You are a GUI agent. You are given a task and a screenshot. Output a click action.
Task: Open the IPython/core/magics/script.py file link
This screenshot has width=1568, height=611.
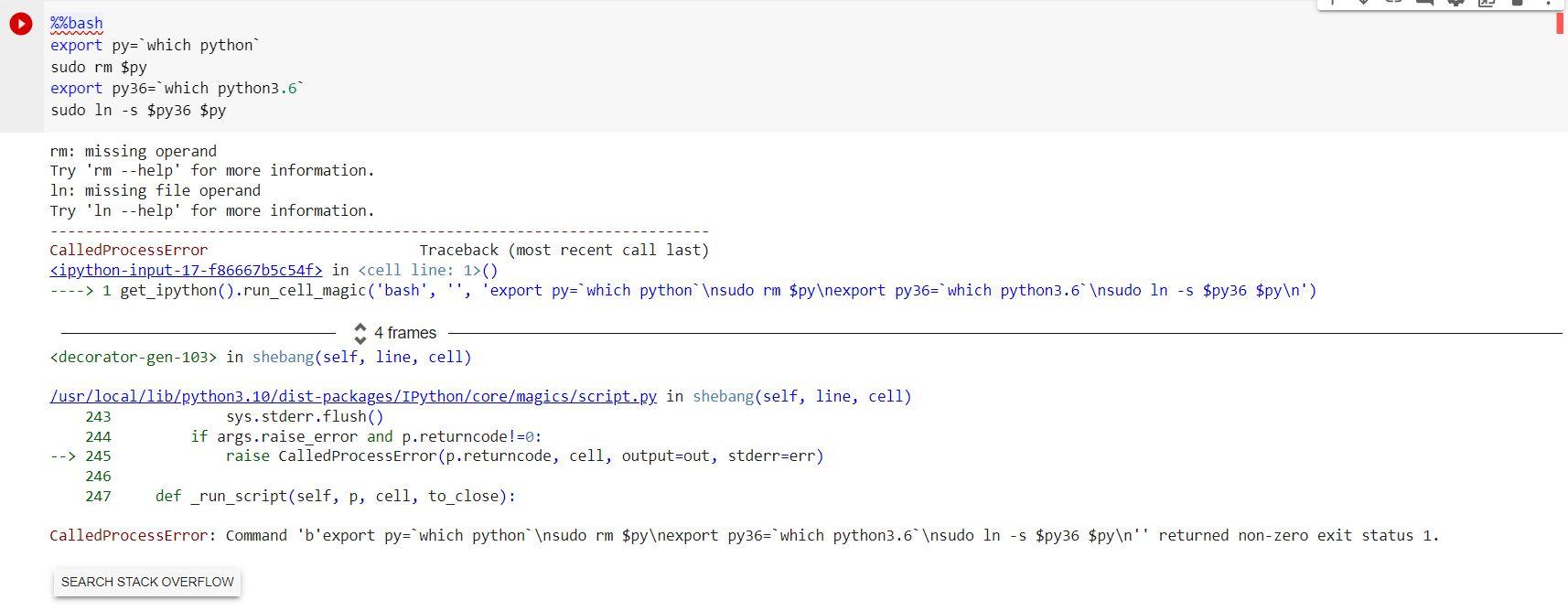click(x=353, y=396)
